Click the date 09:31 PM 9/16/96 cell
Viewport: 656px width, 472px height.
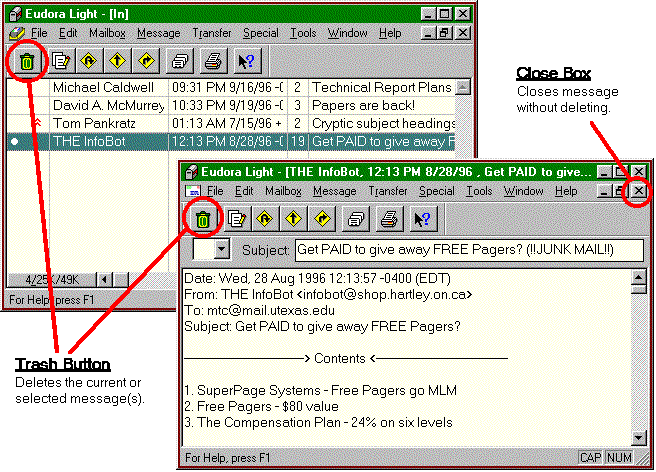tap(227, 87)
